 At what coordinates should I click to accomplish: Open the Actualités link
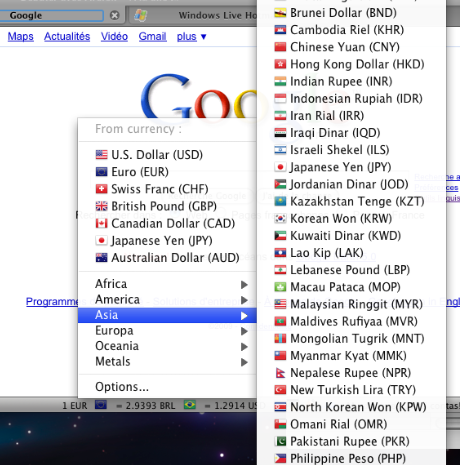(x=67, y=36)
